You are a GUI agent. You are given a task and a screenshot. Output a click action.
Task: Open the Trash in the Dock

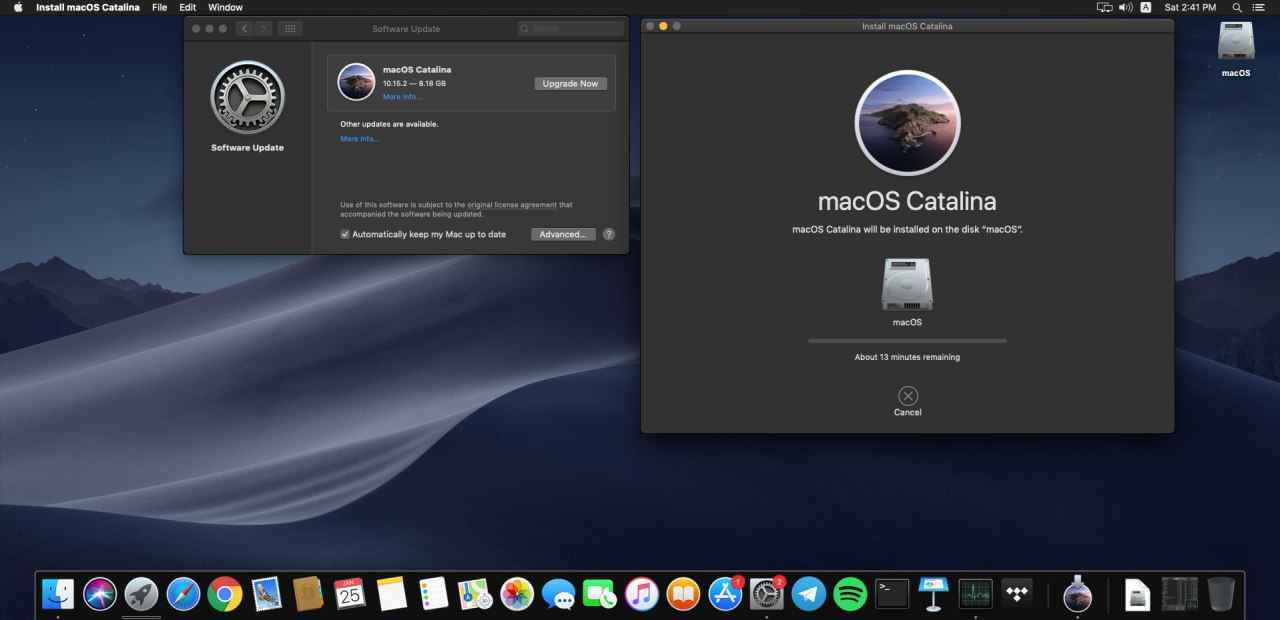tap(1221, 594)
